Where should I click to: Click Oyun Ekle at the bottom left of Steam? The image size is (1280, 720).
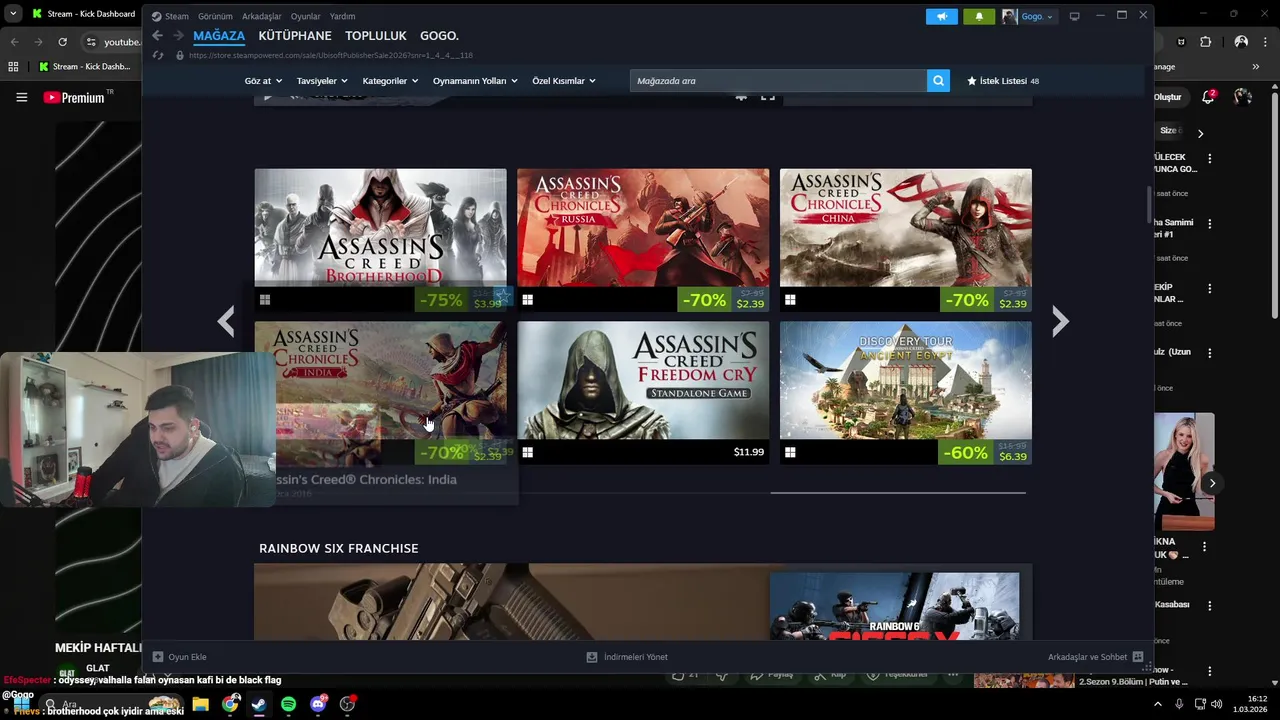coord(180,657)
